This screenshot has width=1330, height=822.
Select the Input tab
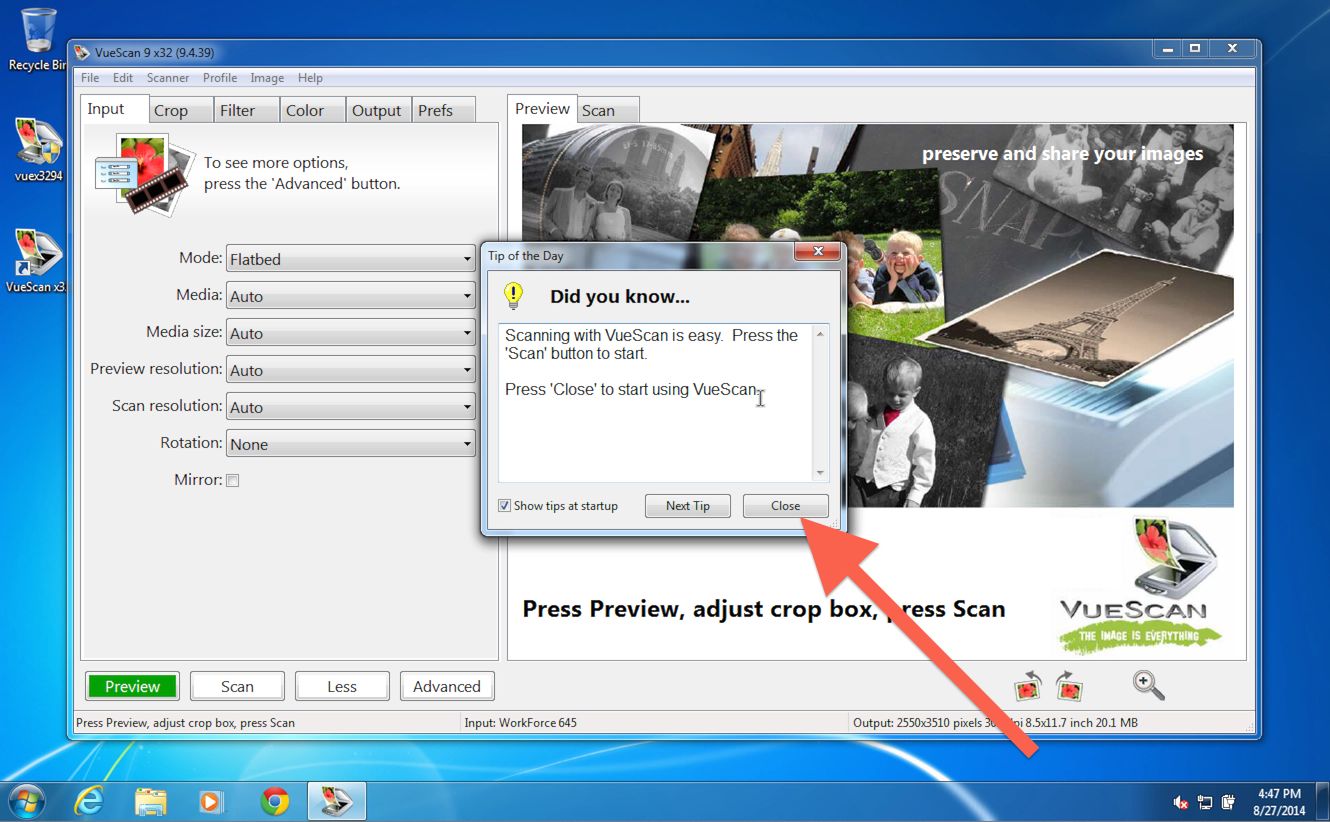click(x=114, y=109)
